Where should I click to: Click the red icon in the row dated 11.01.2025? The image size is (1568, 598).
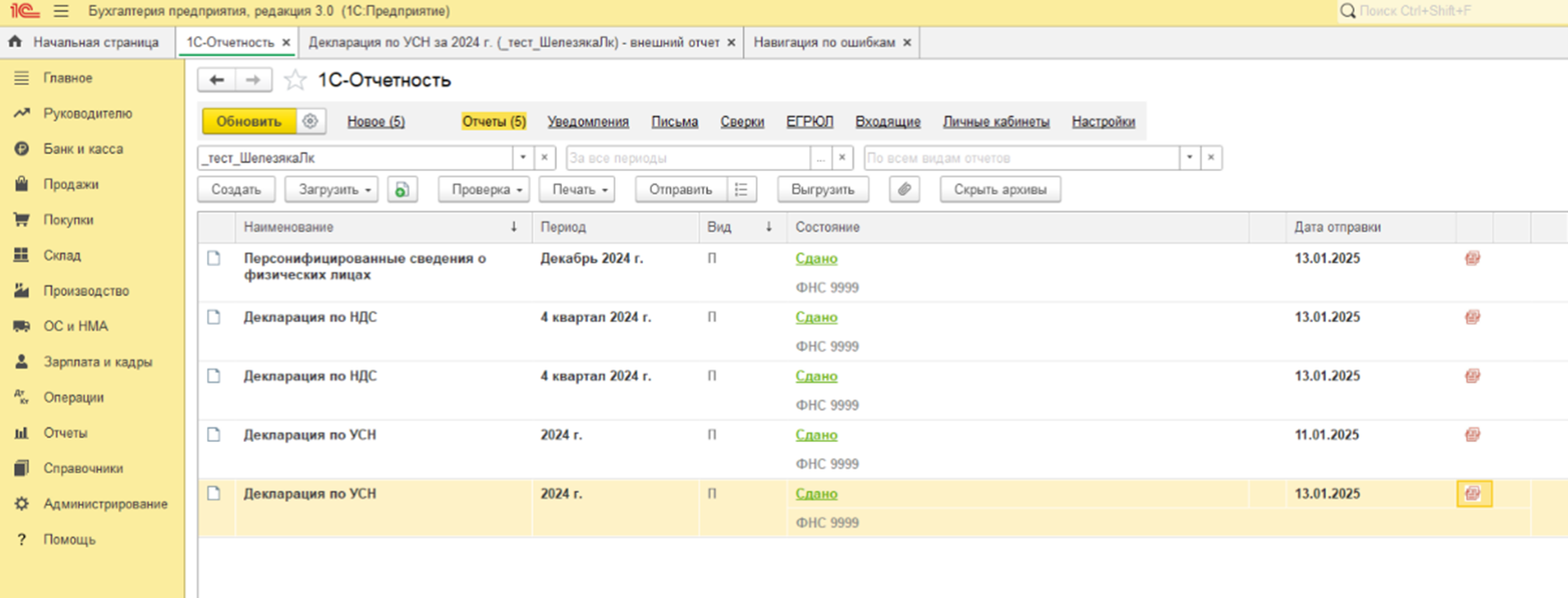click(x=1473, y=435)
